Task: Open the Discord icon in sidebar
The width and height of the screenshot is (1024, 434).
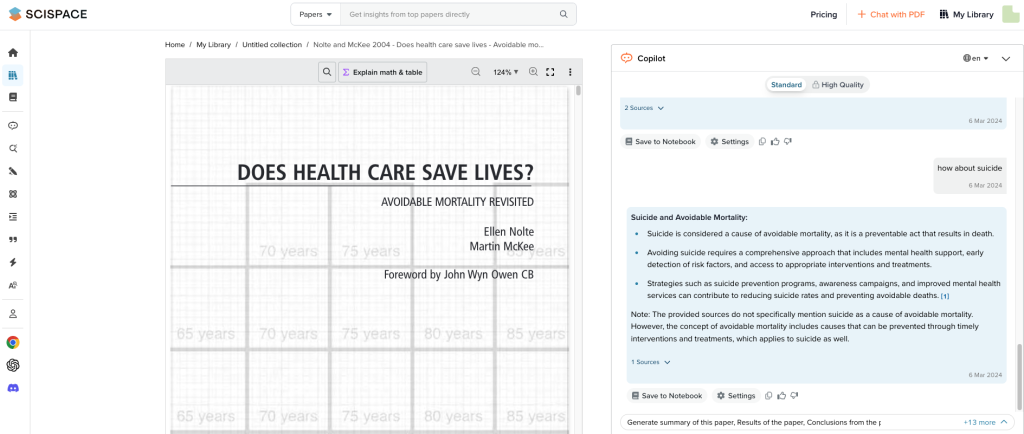Action: click(13, 388)
